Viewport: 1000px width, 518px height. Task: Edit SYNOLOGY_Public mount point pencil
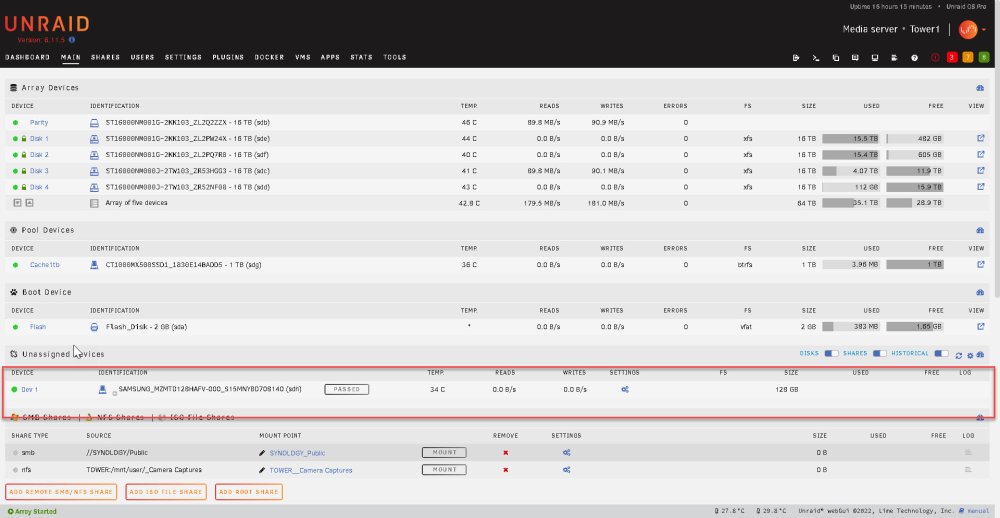(262, 453)
